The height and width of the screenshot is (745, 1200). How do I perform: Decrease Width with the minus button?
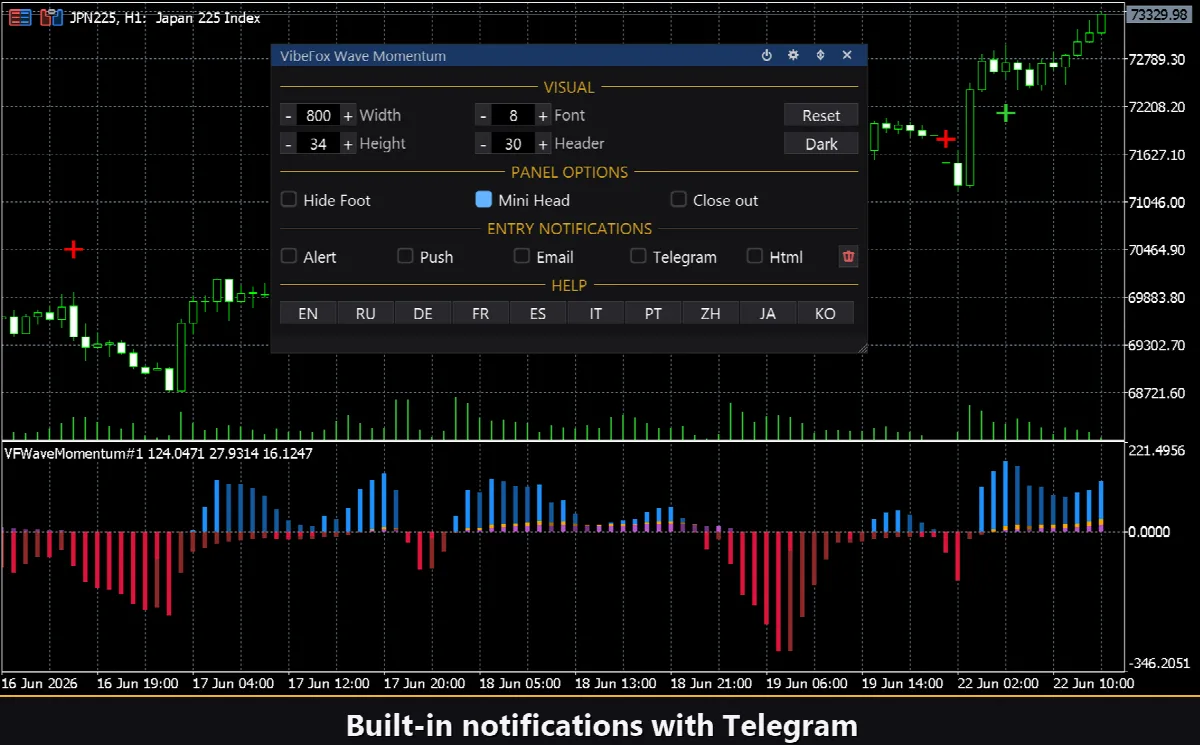click(x=288, y=116)
